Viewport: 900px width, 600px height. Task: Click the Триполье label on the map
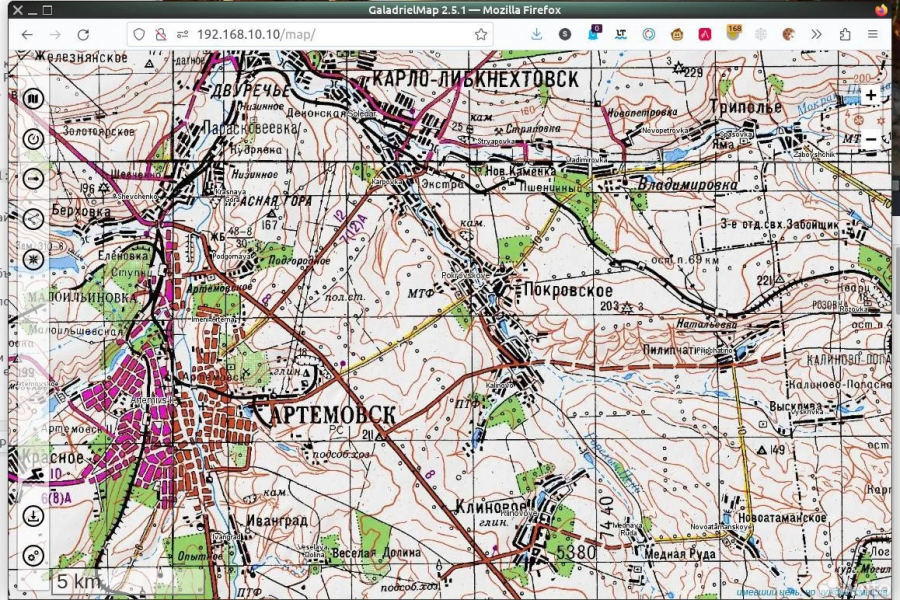[x=746, y=107]
